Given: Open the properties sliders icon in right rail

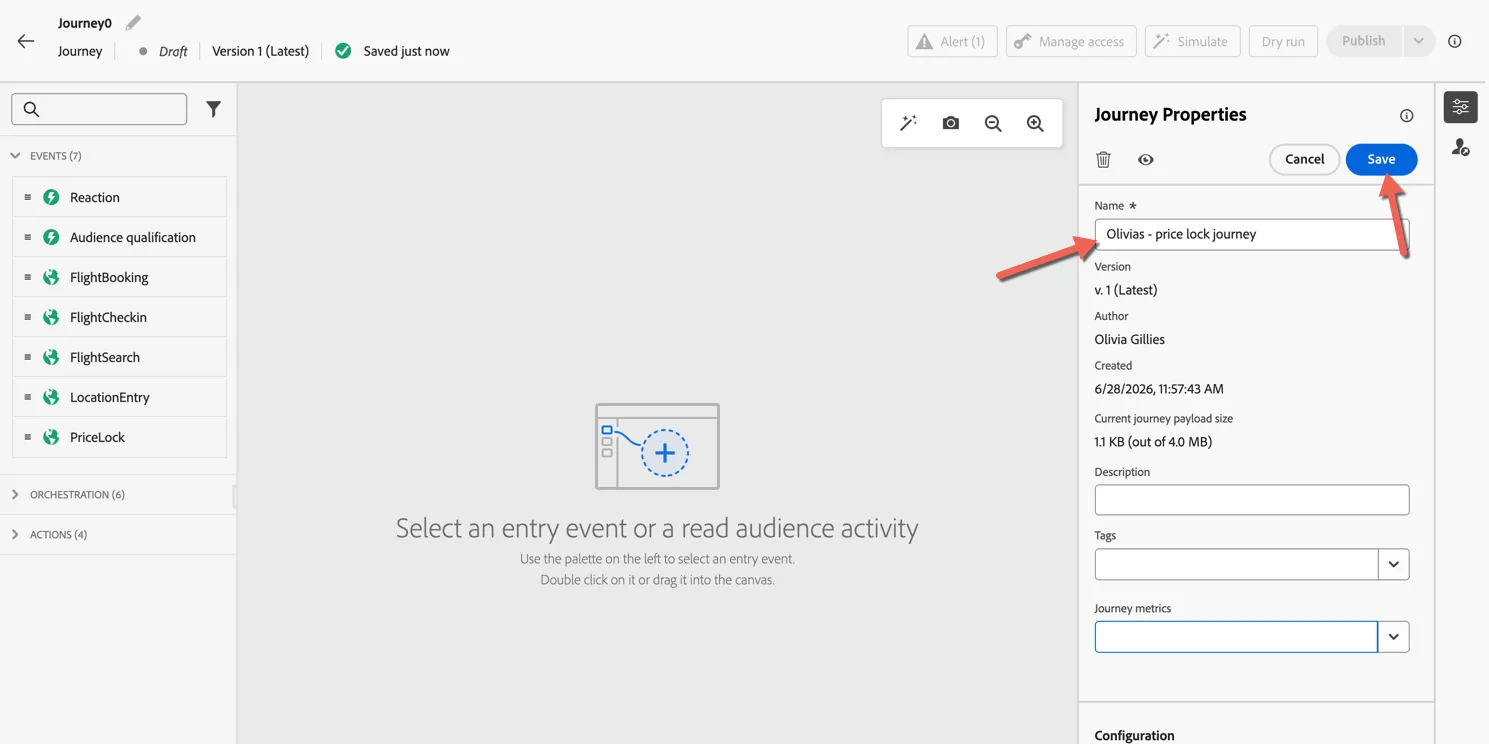Looking at the screenshot, I should coord(1461,107).
